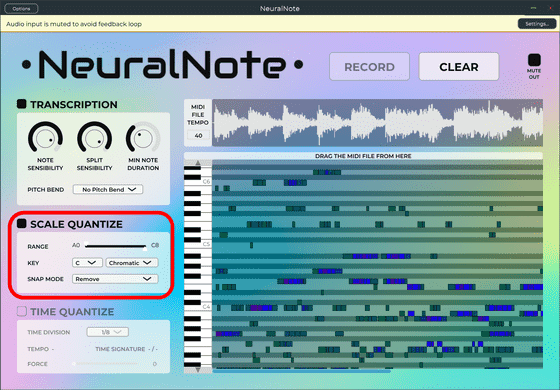Viewport: 560px width, 390px height.
Task: Open the key root note C dropdown
Action: (87, 263)
